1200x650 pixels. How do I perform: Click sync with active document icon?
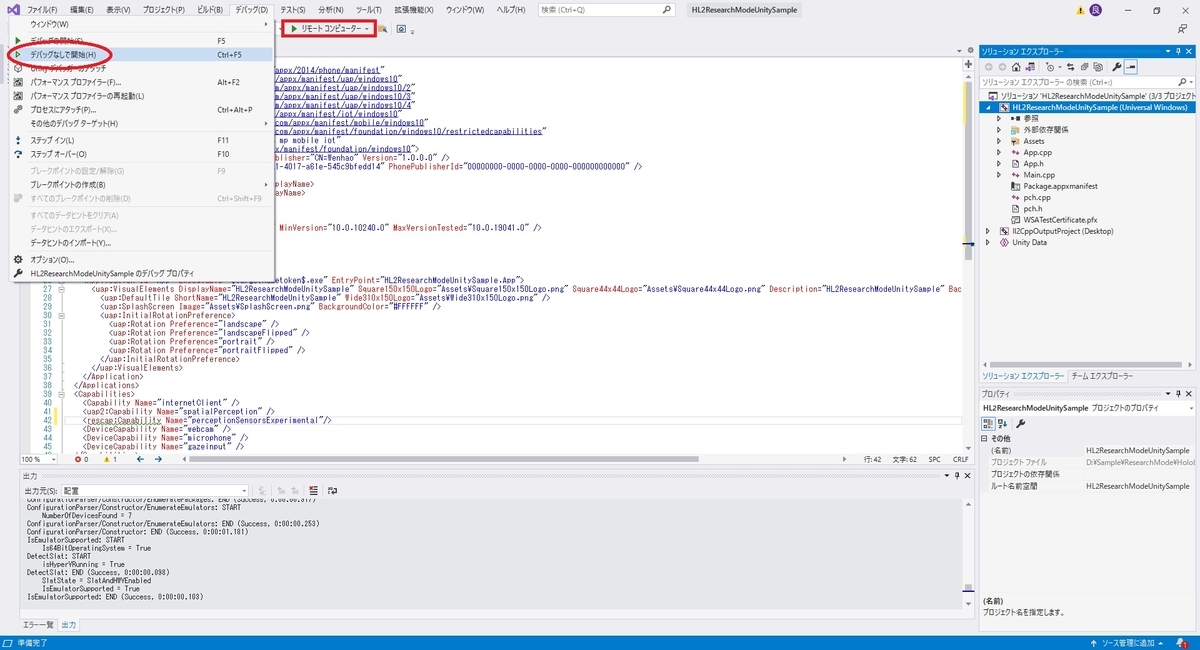coord(1070,66)
